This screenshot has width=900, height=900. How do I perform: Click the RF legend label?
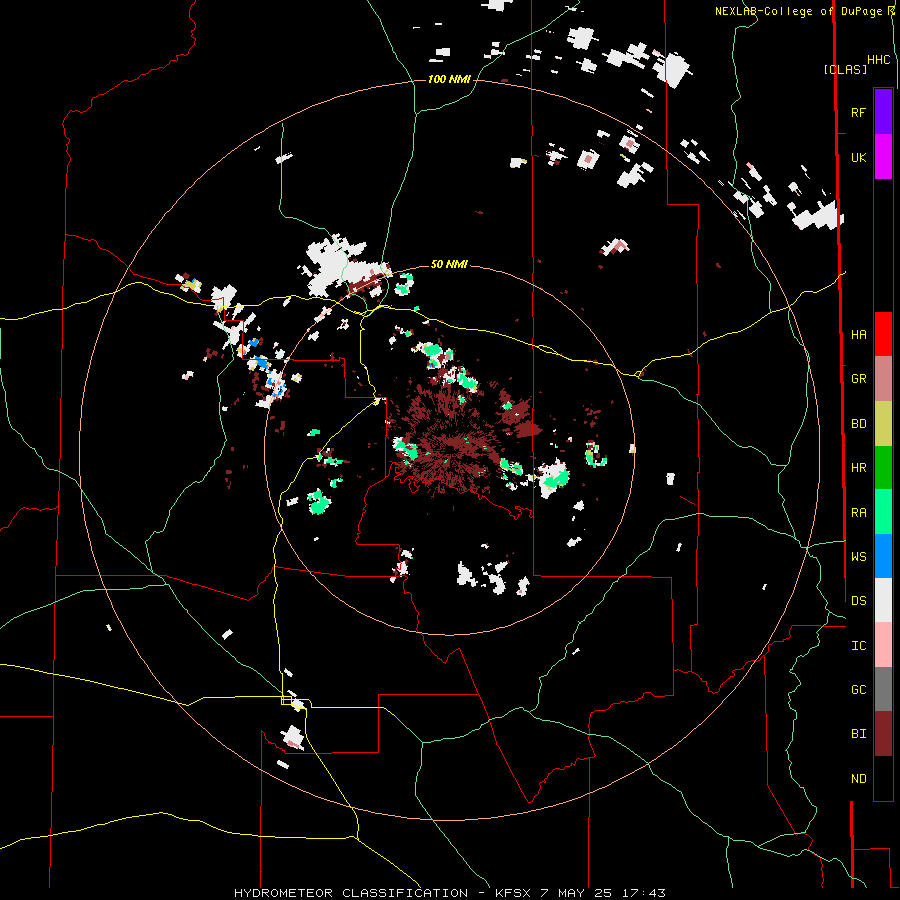858,112
